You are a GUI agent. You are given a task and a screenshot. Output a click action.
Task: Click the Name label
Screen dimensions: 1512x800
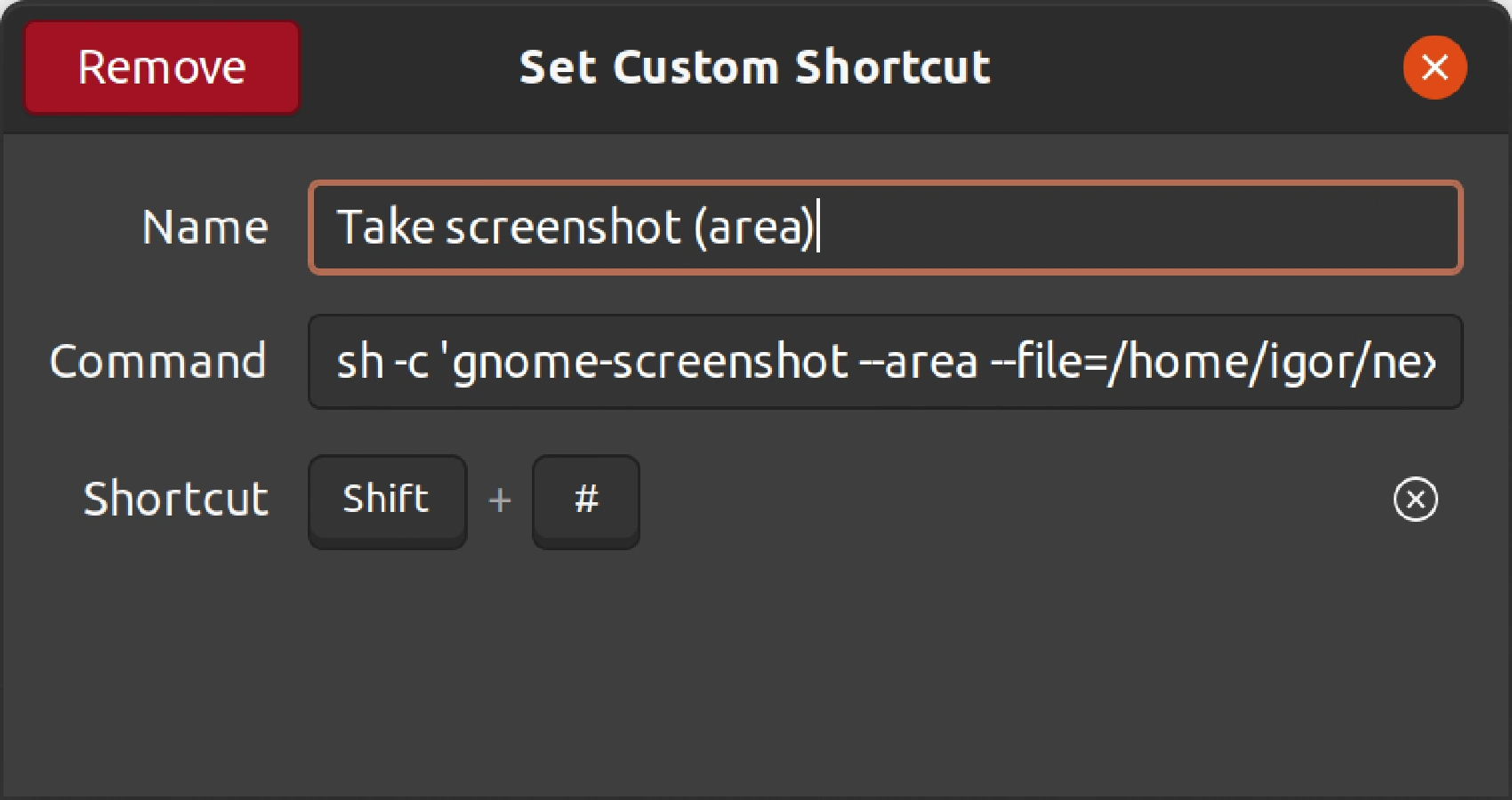[x=205, y=228]
